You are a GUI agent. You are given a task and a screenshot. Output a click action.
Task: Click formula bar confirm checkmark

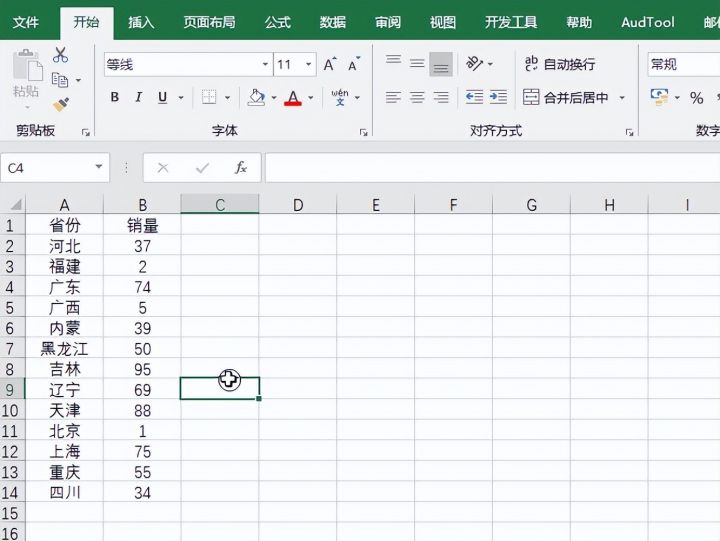click(202, 168)
